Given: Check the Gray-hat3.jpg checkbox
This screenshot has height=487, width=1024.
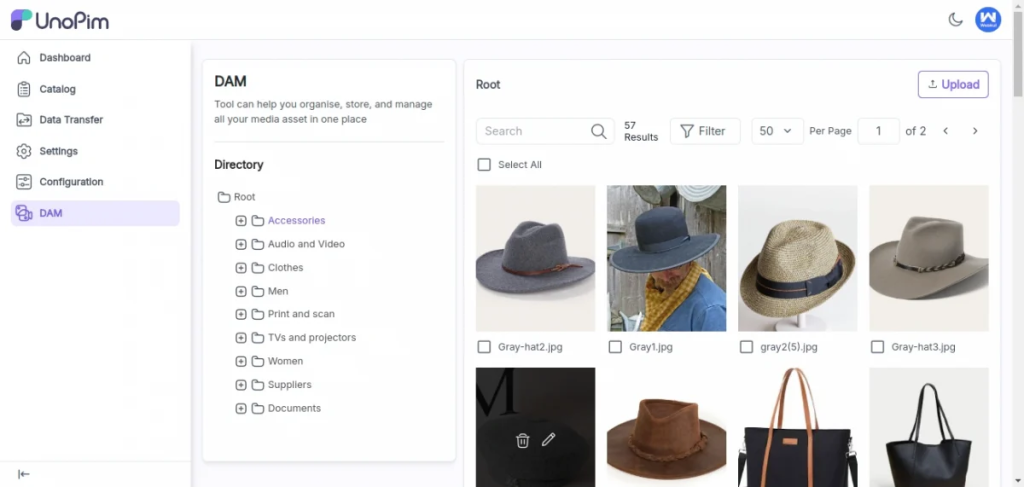Looking at the screenshot, I should [x=878, y=347].
